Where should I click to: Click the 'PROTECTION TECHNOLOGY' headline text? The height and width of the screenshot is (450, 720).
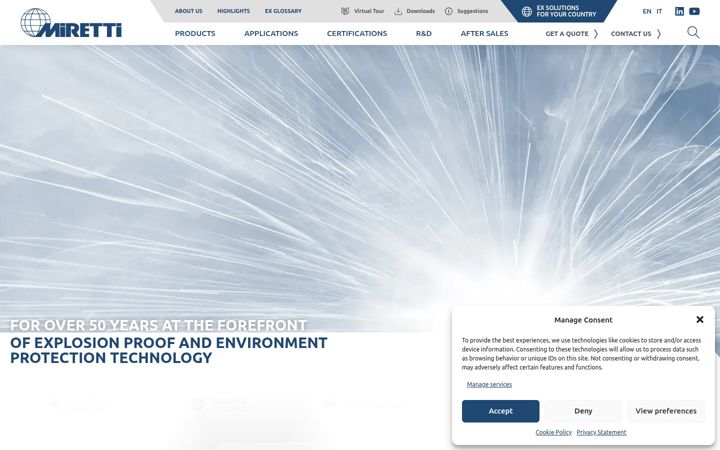click(x=111, y=358)
